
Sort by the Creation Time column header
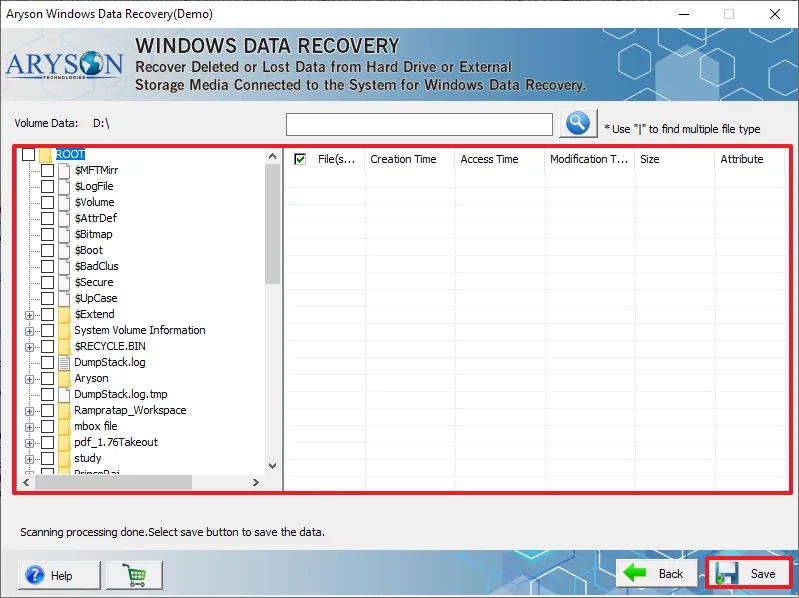pos(410,159)
